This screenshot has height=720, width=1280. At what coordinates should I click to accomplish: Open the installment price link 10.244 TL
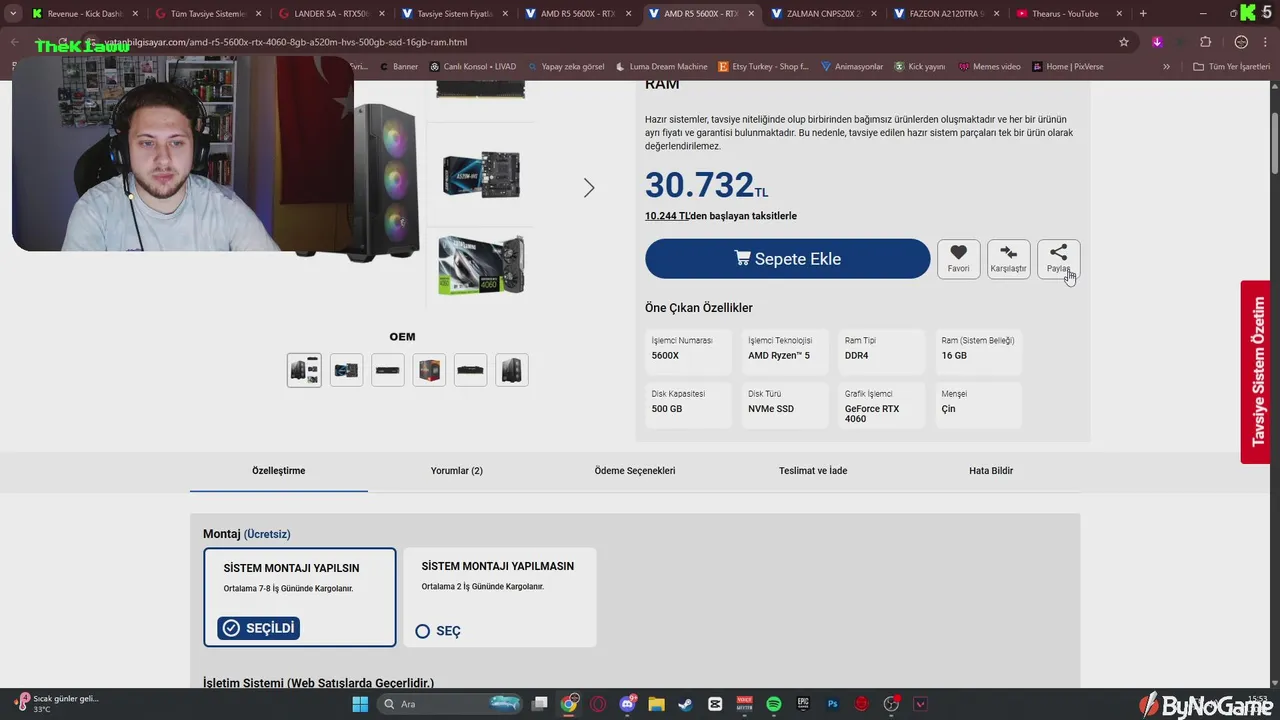coord(667,216)
